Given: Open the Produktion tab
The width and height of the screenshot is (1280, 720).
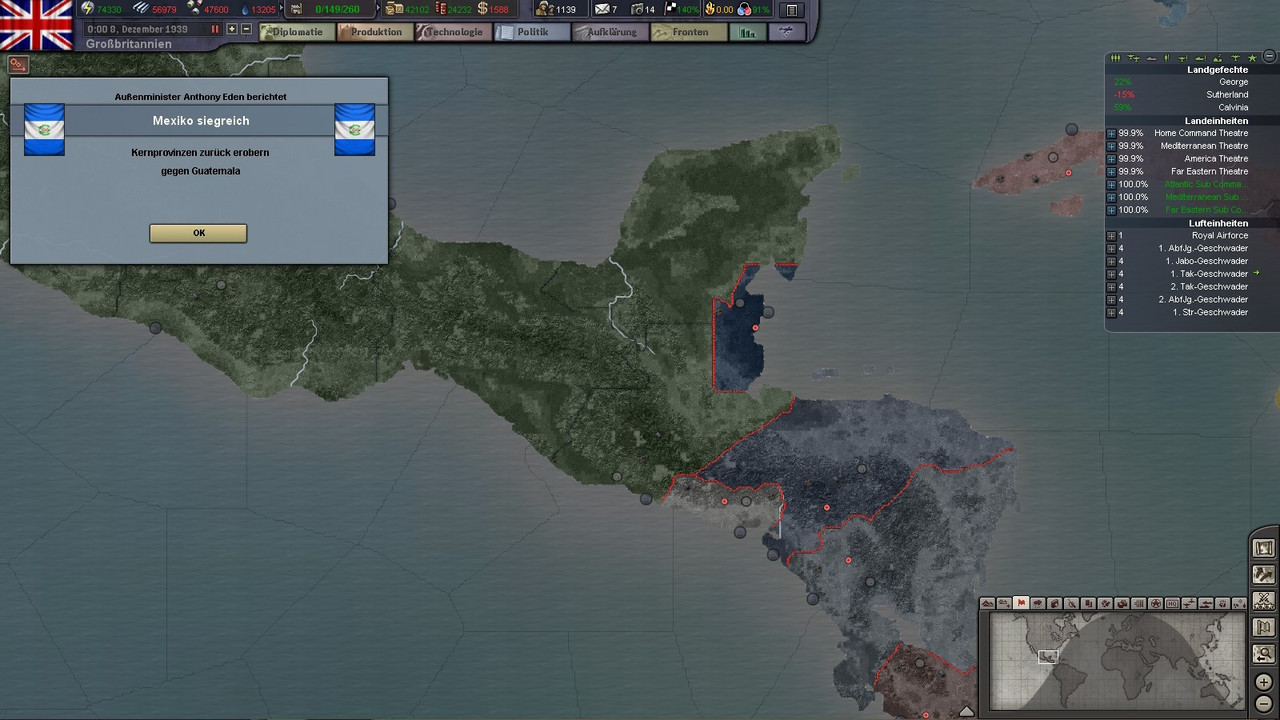Looking at the screenshot, I should tap(375, 32).
